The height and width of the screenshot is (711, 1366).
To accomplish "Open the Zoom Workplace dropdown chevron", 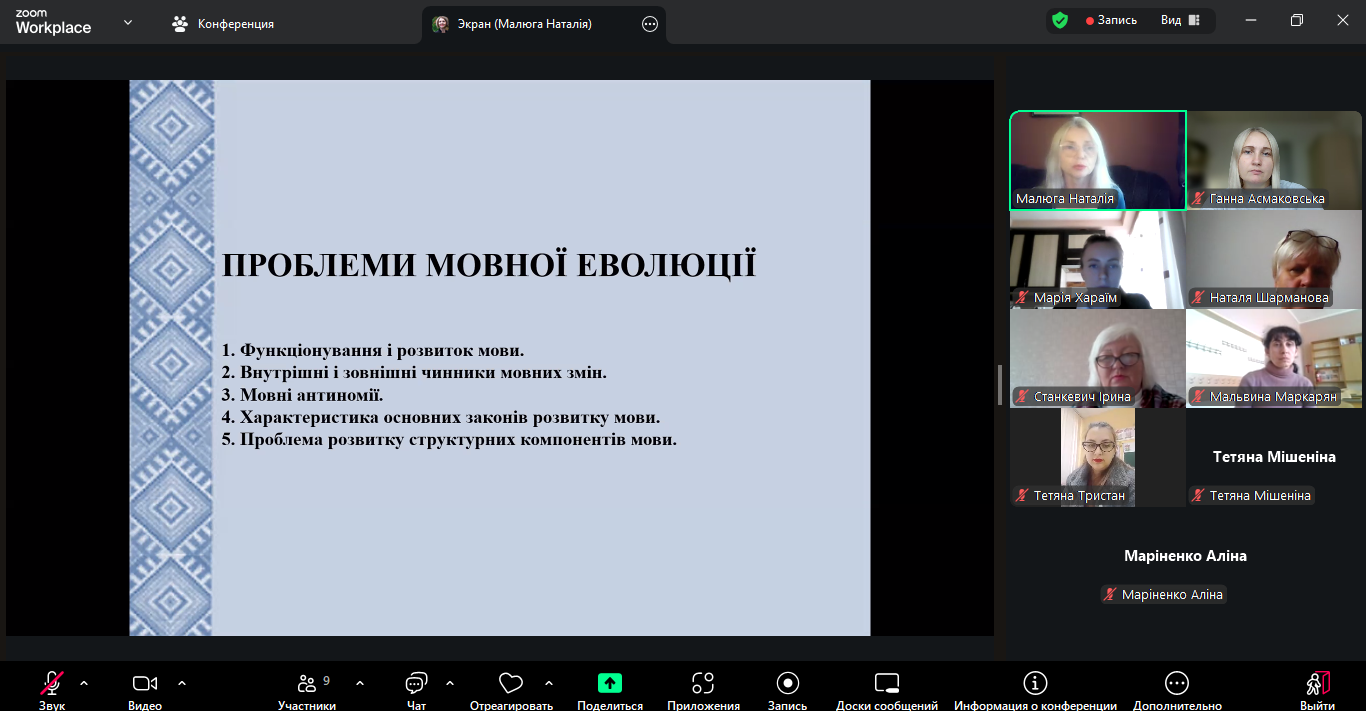I will (128, 22).
